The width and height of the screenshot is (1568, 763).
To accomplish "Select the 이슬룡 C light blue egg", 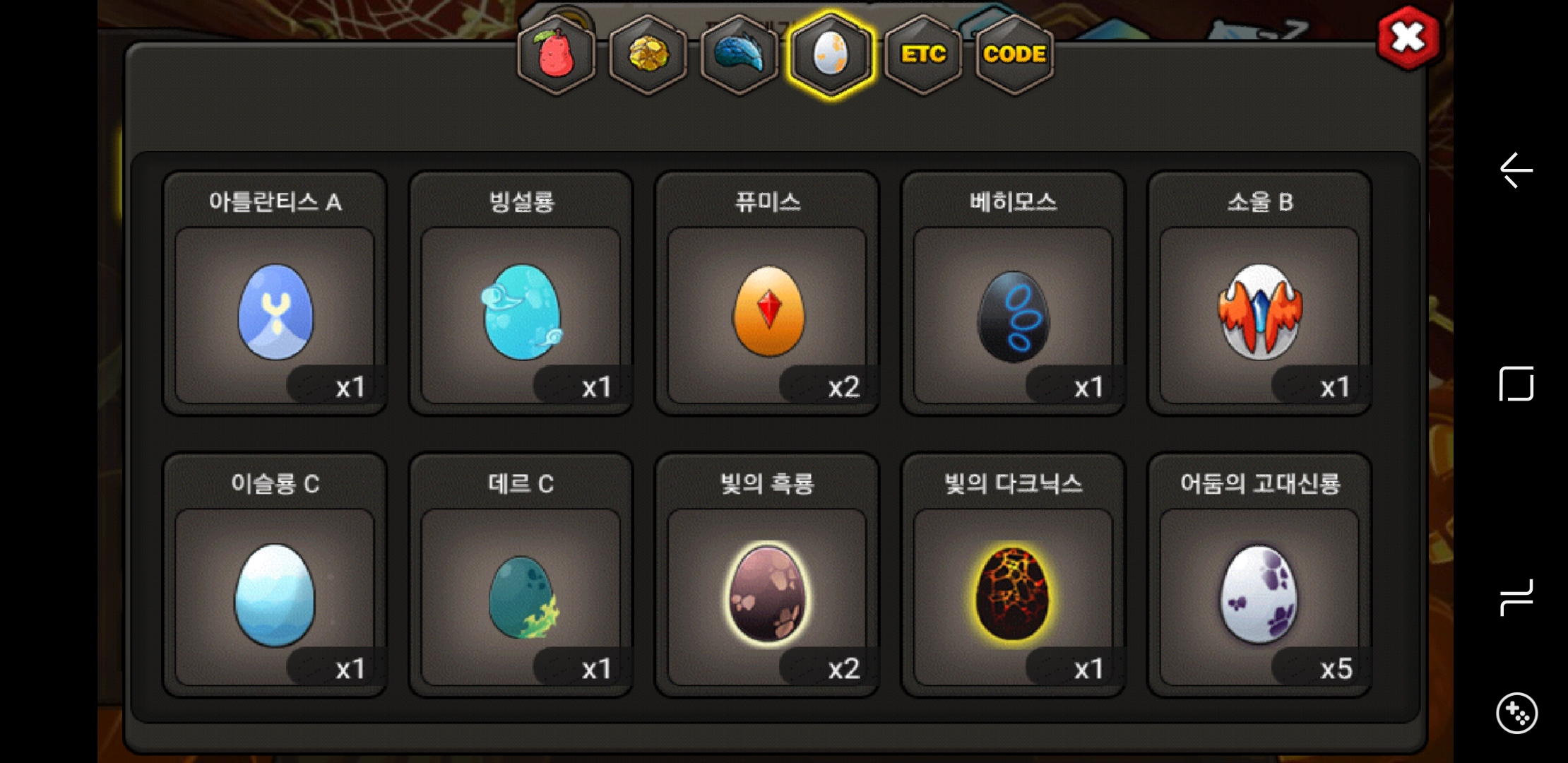I will [275, 575].
